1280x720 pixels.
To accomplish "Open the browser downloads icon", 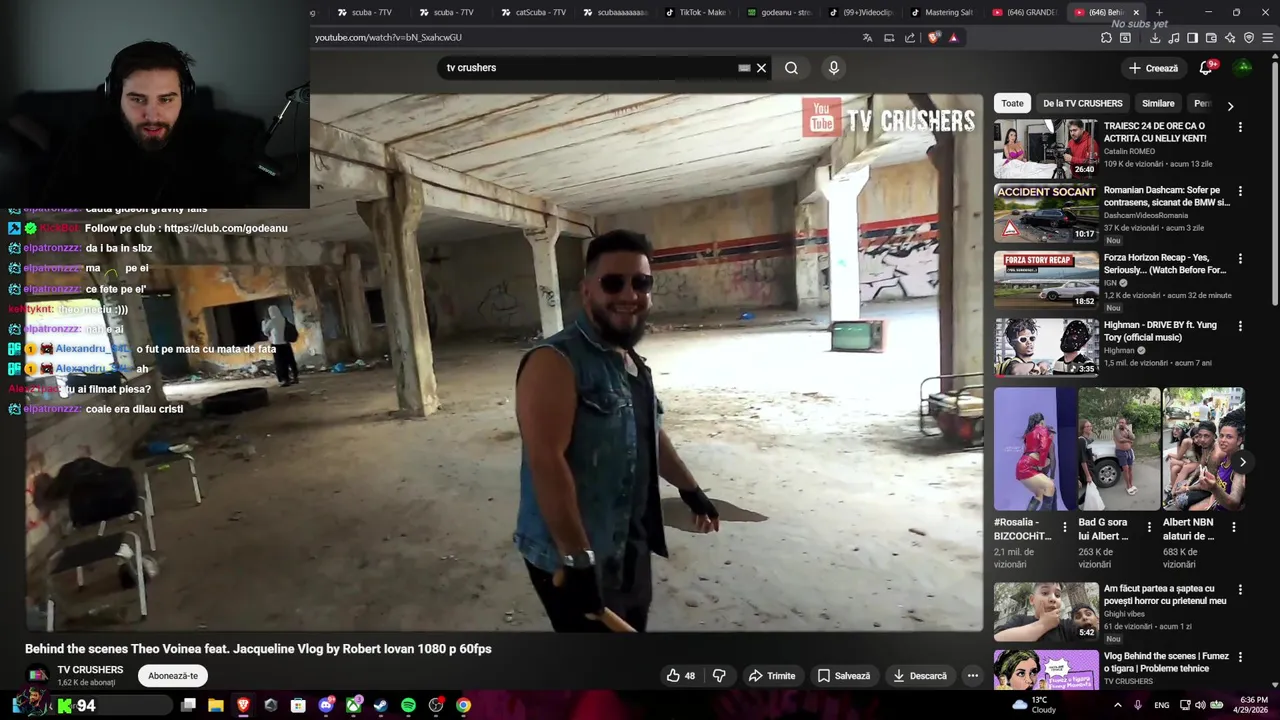I will [x=1155, y=38].
